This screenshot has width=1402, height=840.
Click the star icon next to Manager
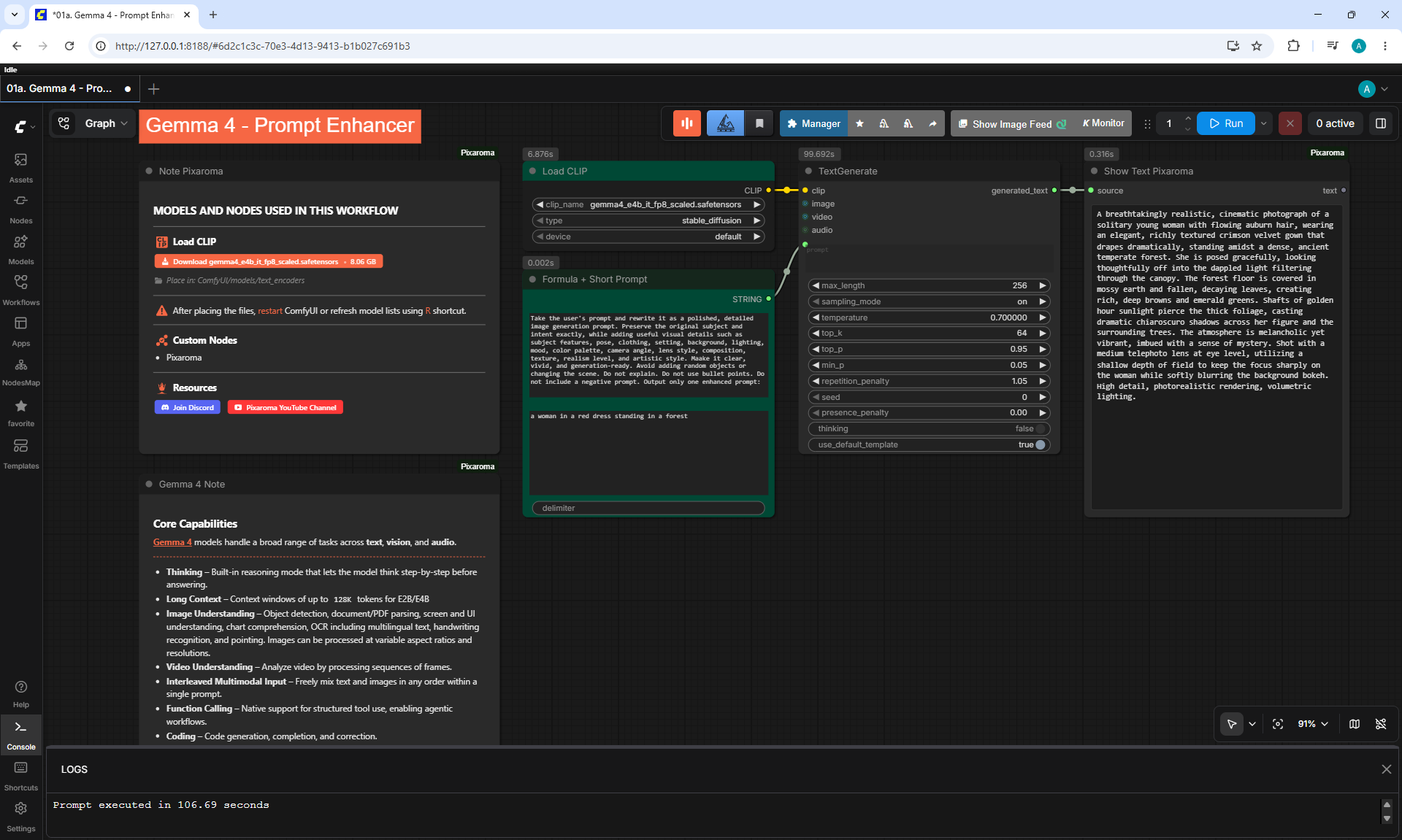coord(859,123)
